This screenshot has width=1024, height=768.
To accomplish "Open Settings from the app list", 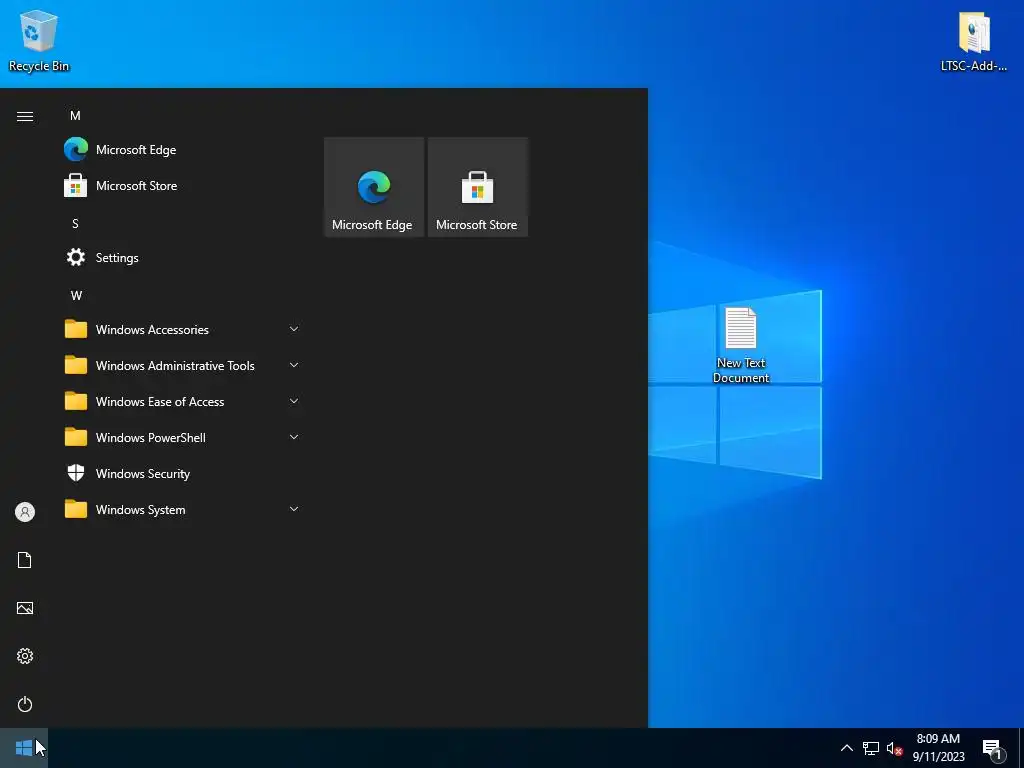I will [x=182, y=257].
